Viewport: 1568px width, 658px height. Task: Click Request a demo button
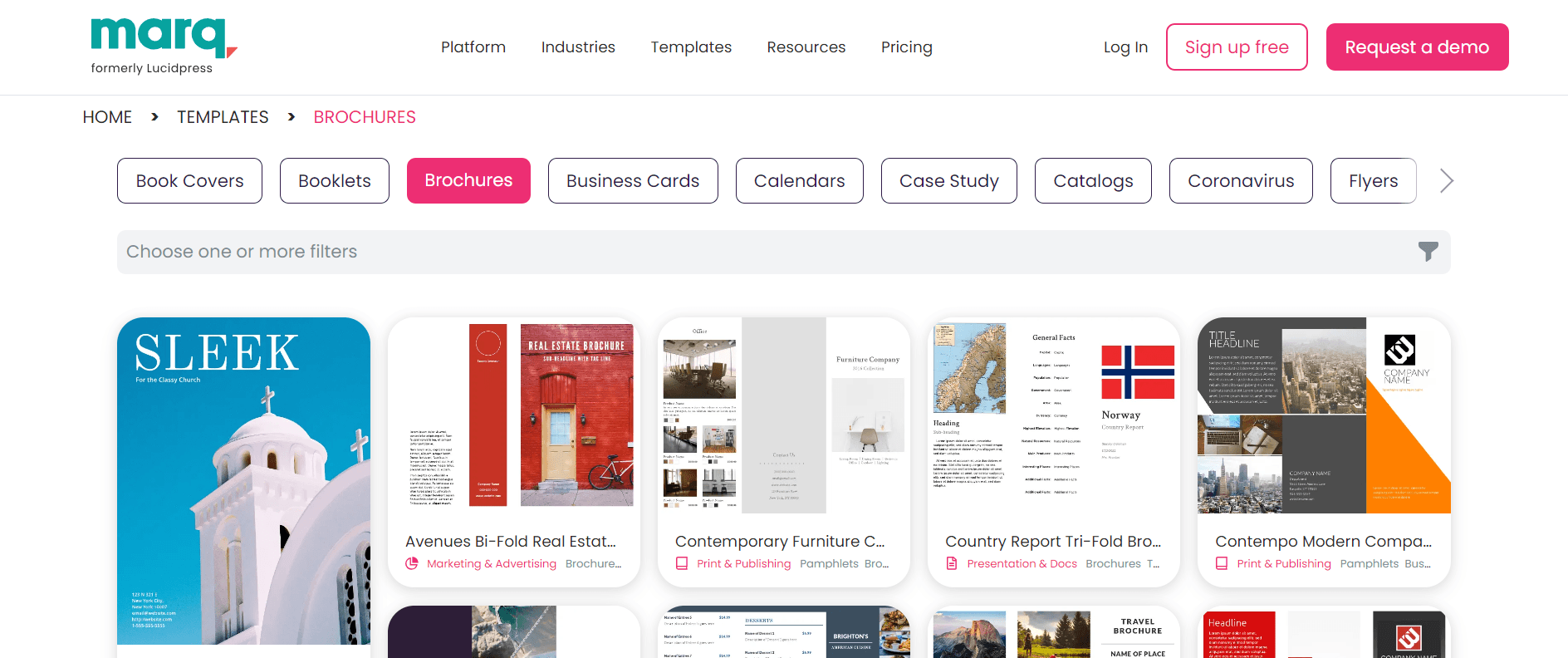[x=1417, y=47]
